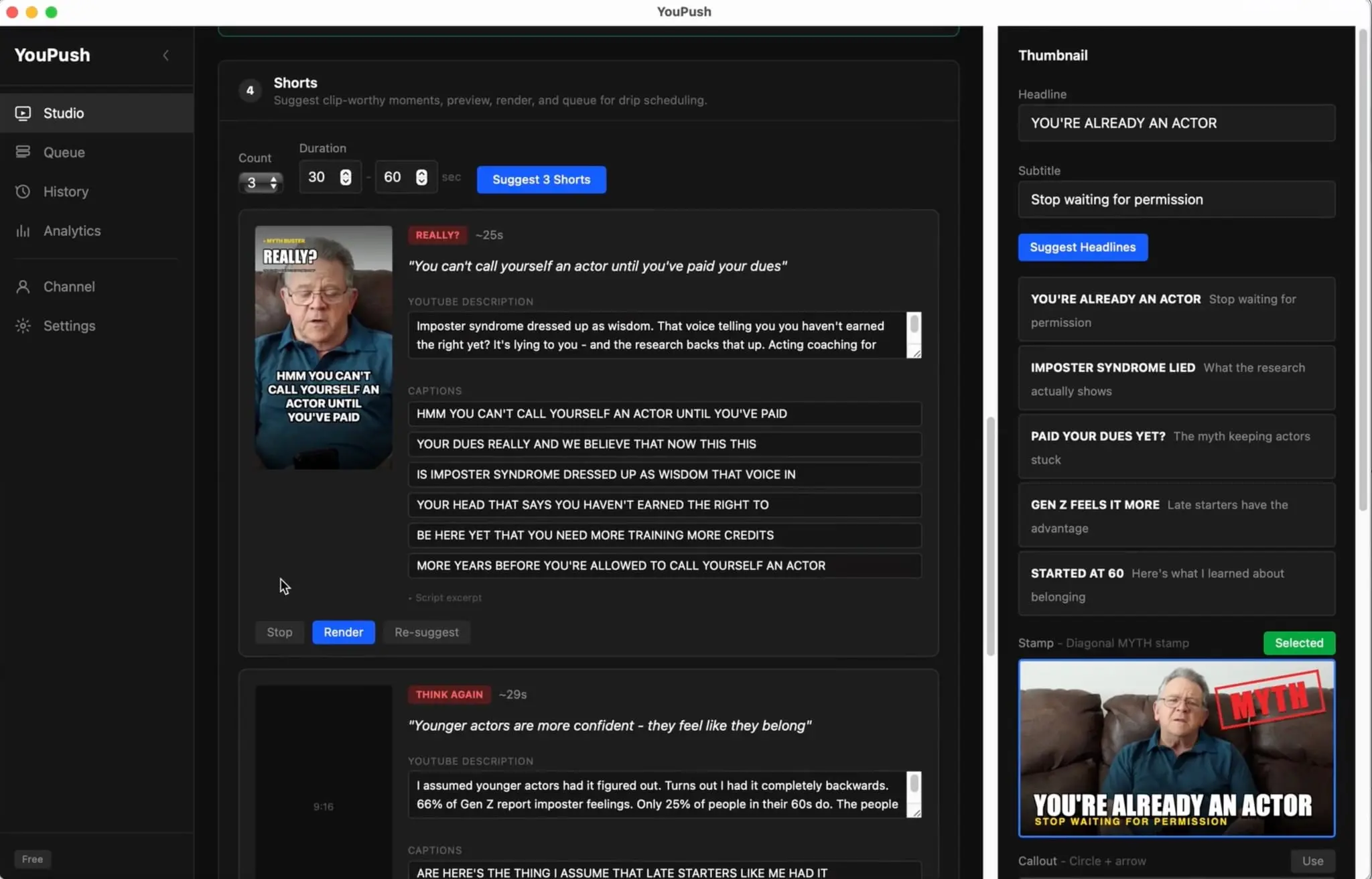The image size is (1372, 879).
Task: Choose headline 'YOU'RE ALREADY AN ACTOR' suggestion
Action: (1176, 310)
